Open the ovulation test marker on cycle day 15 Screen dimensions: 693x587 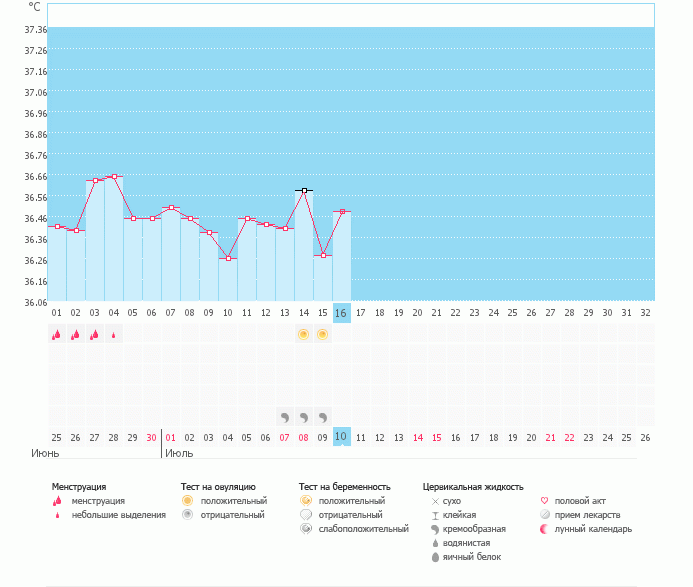pos(322,334)
